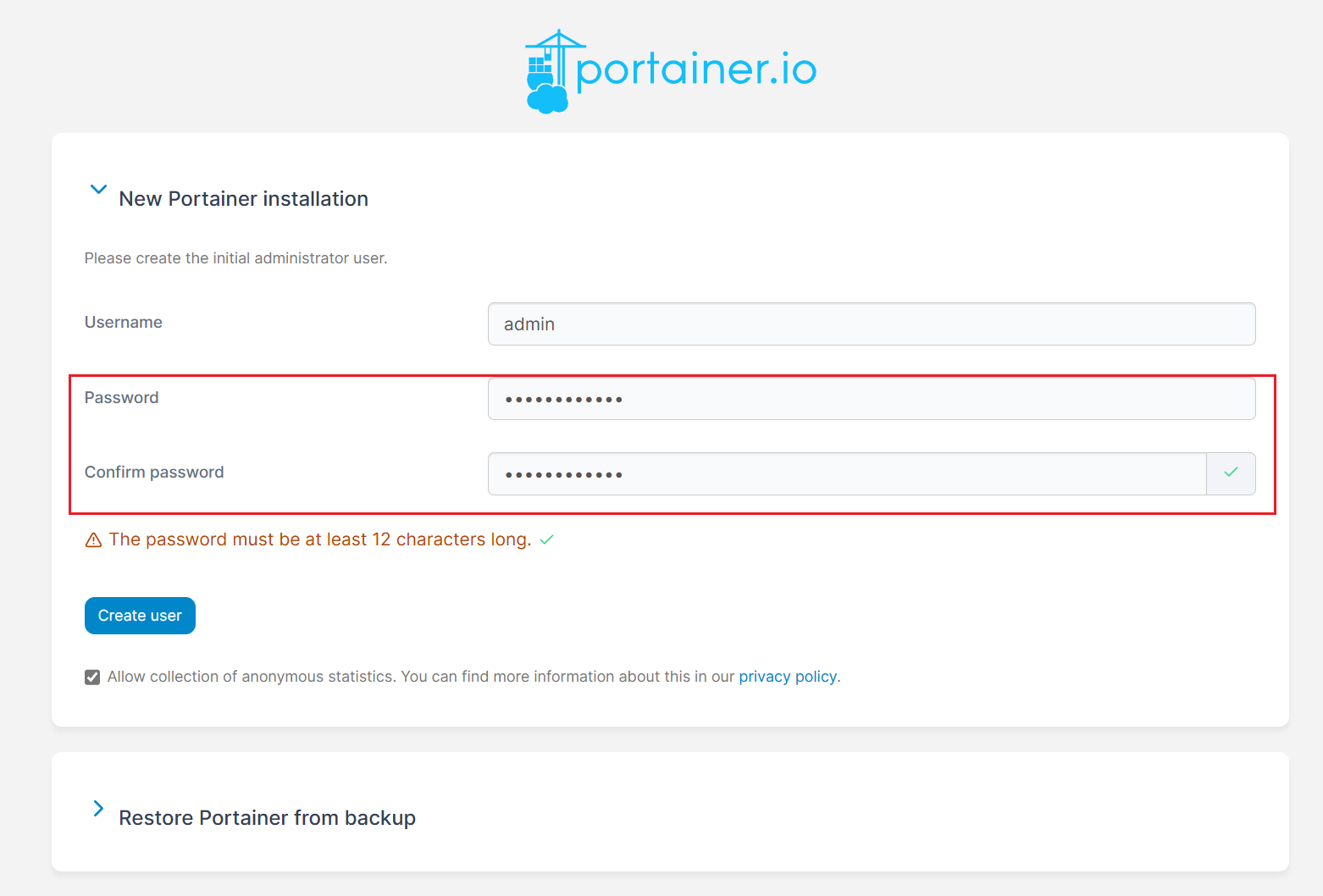
Task: Click the warning triangle icon
Action: point(94,540)
